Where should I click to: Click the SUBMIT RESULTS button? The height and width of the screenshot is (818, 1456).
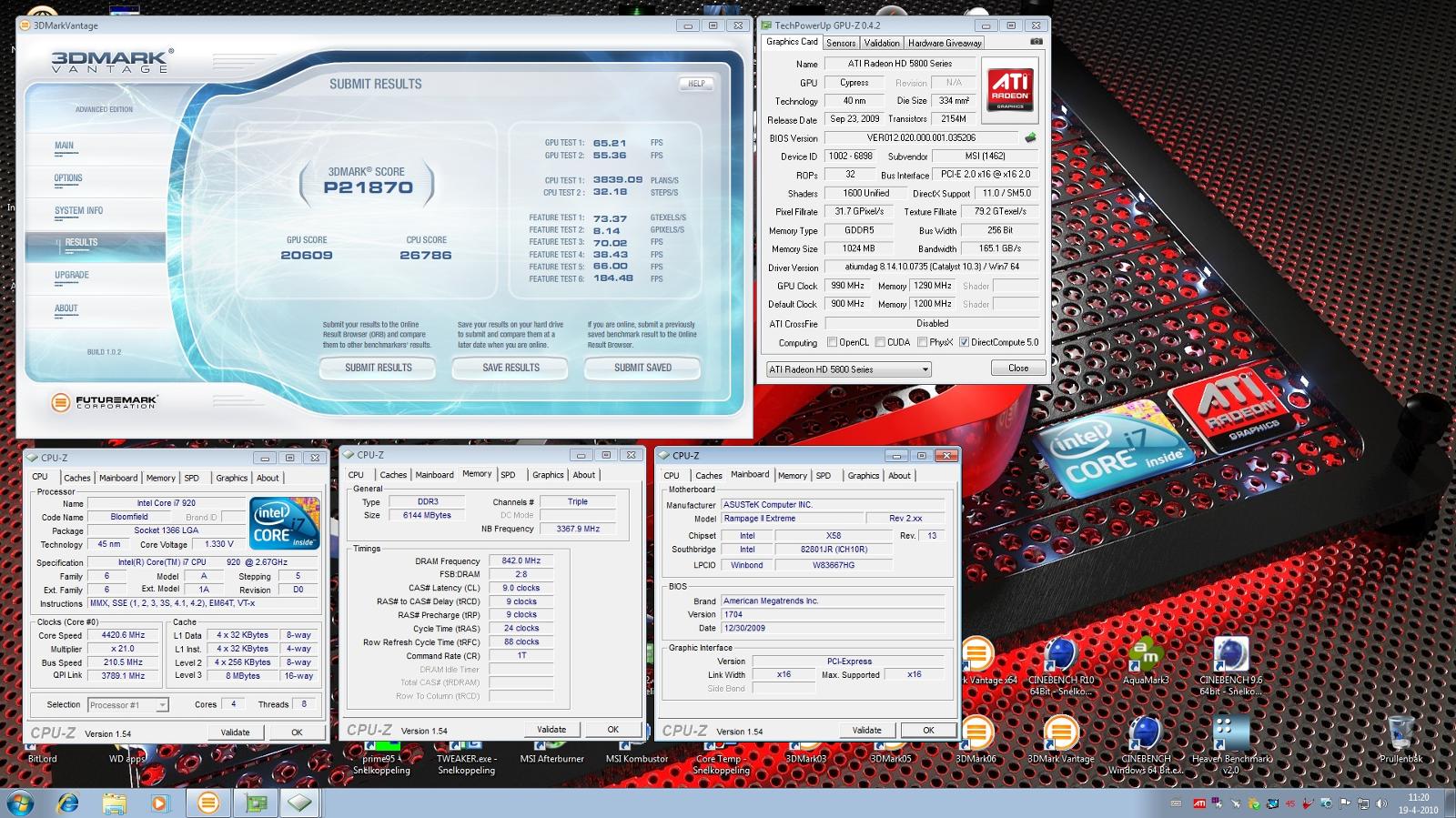pyautogui.click(x=378, y=368)
